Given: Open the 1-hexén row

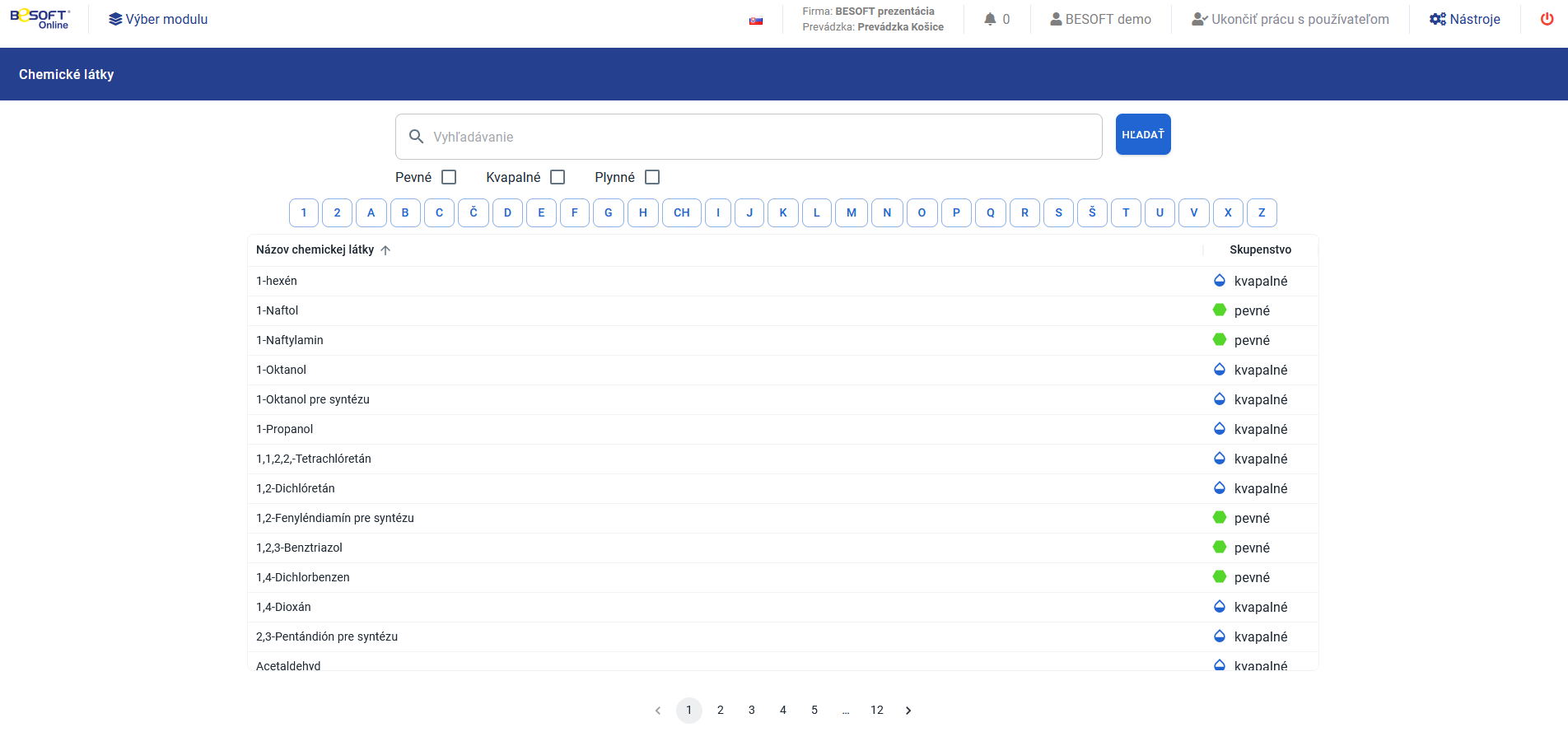Looking at the screenshot, I should click(782, 281).
